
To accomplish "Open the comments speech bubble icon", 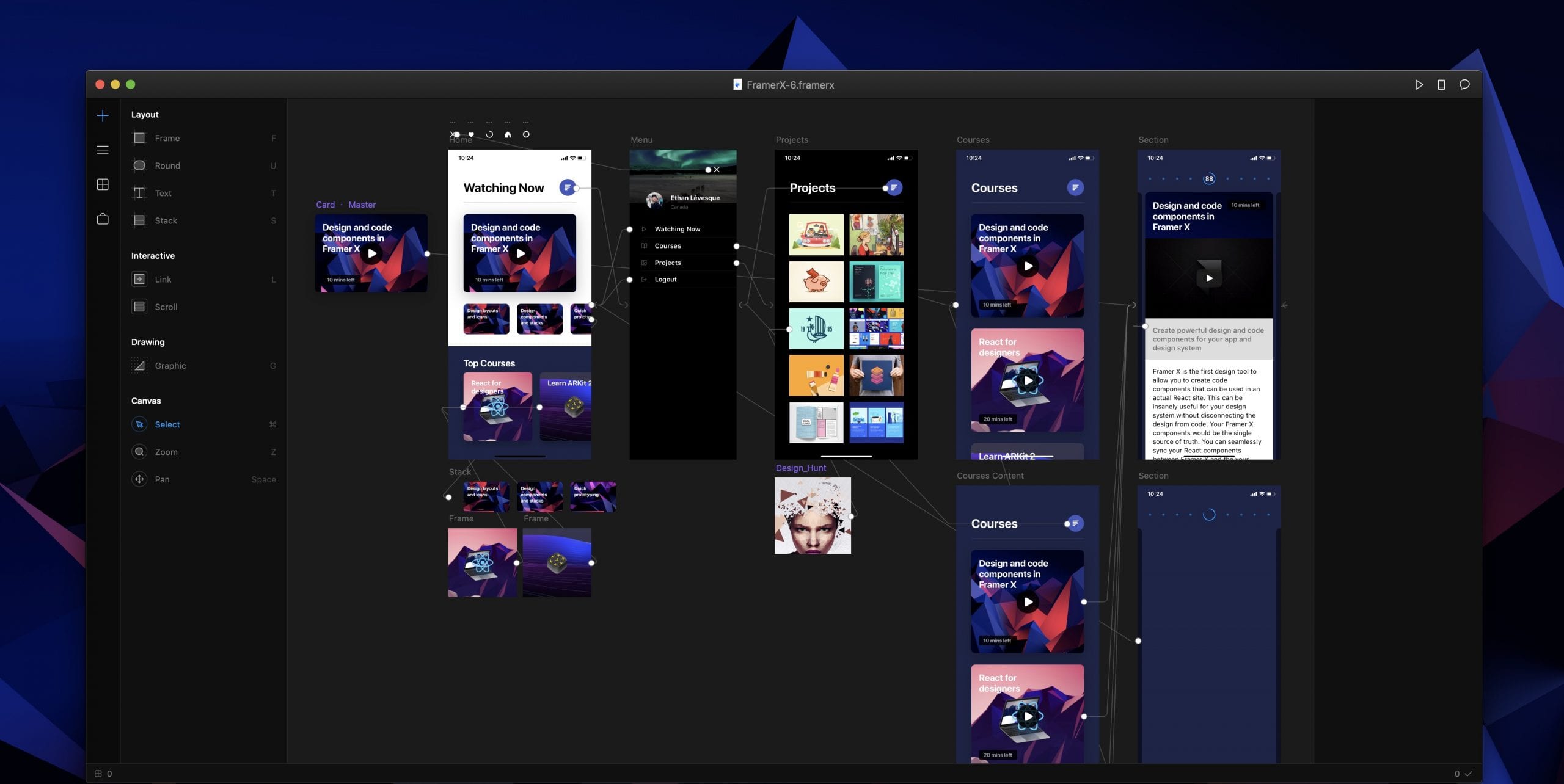I will coord(1464,85).
